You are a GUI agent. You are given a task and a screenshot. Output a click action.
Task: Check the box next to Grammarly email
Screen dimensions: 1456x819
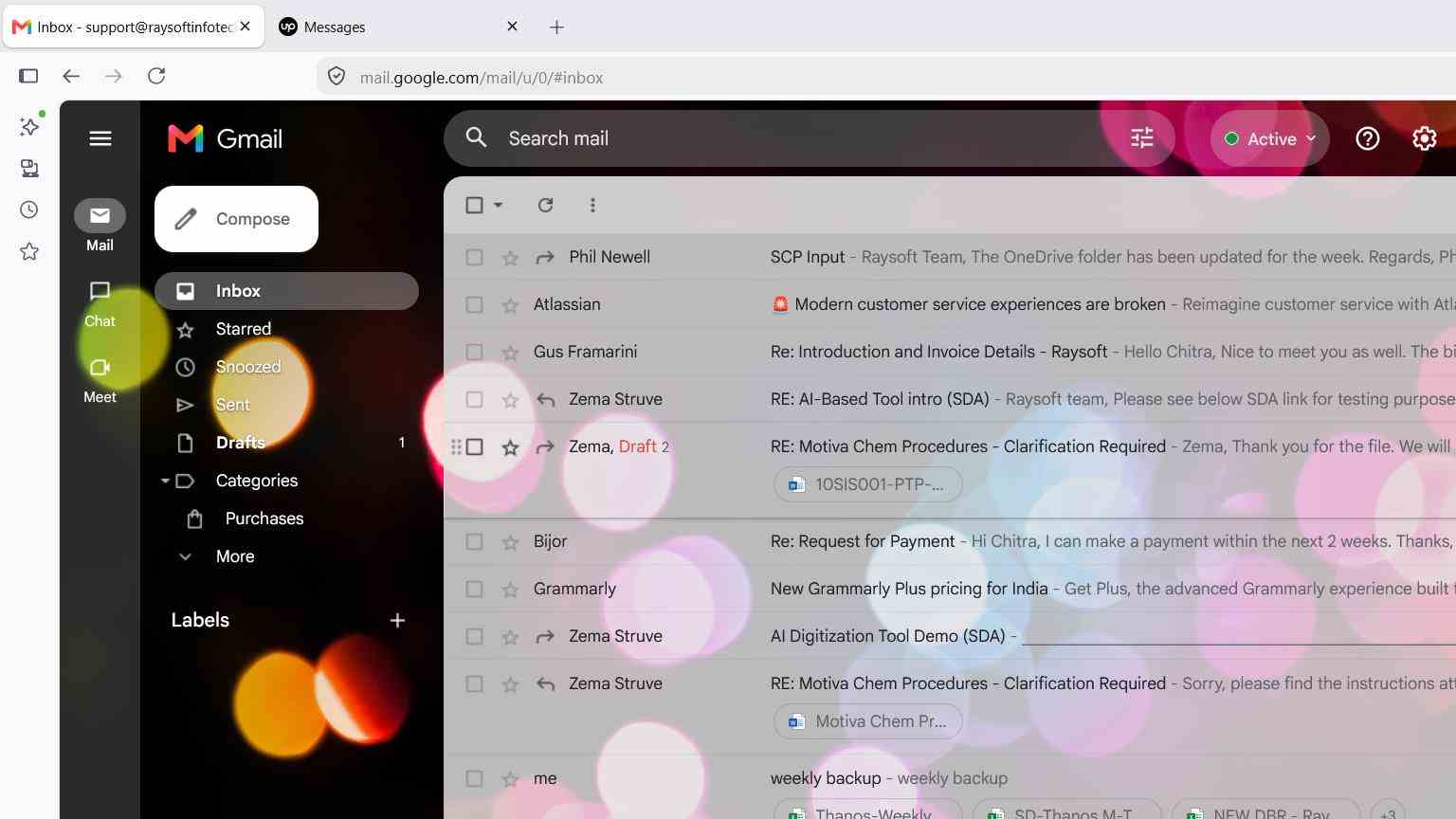[x=474, y=590]
